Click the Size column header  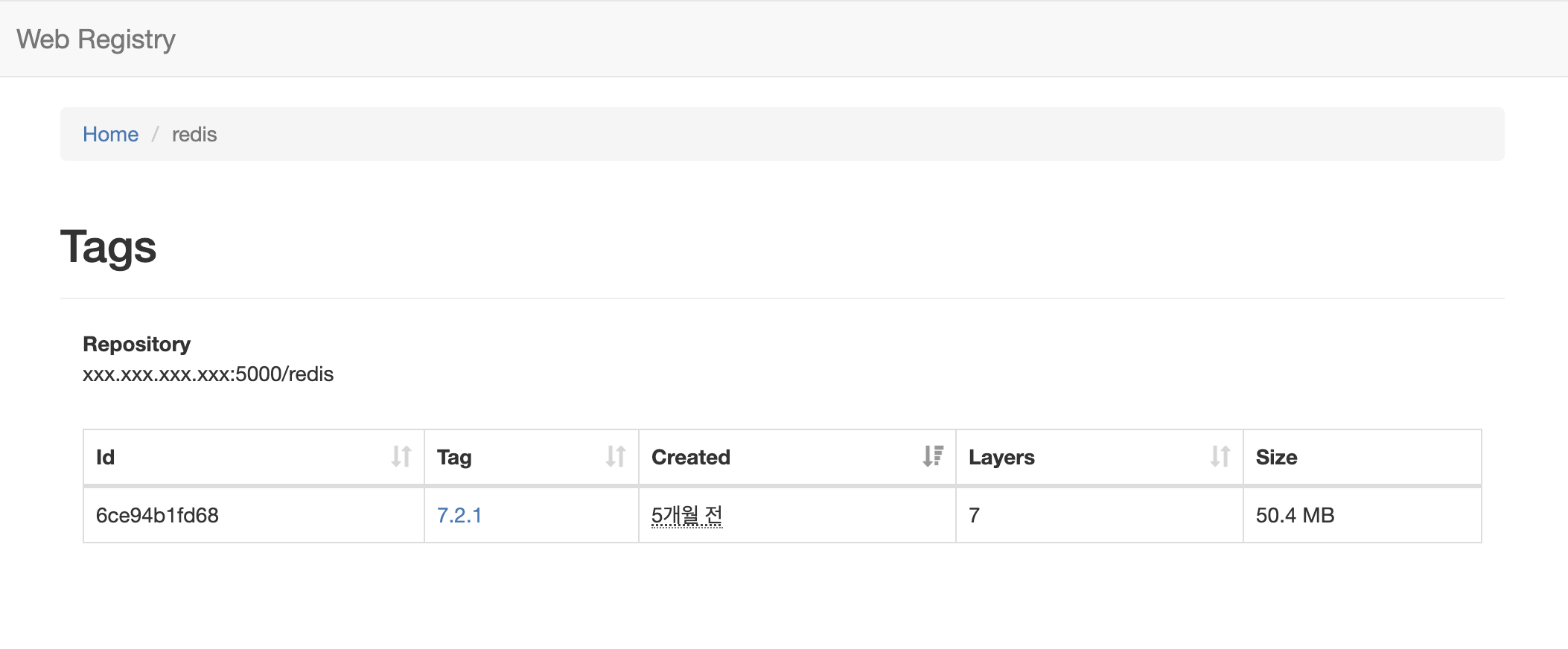point(1363,457)
